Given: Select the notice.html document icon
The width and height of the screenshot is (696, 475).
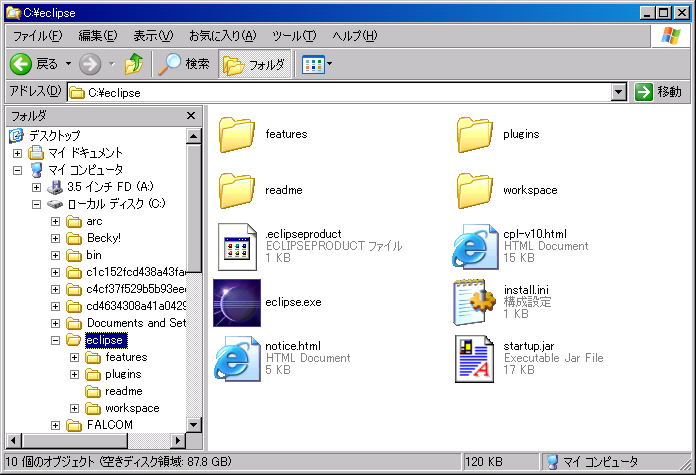Looking at the screenshot, I should point(237,359).
